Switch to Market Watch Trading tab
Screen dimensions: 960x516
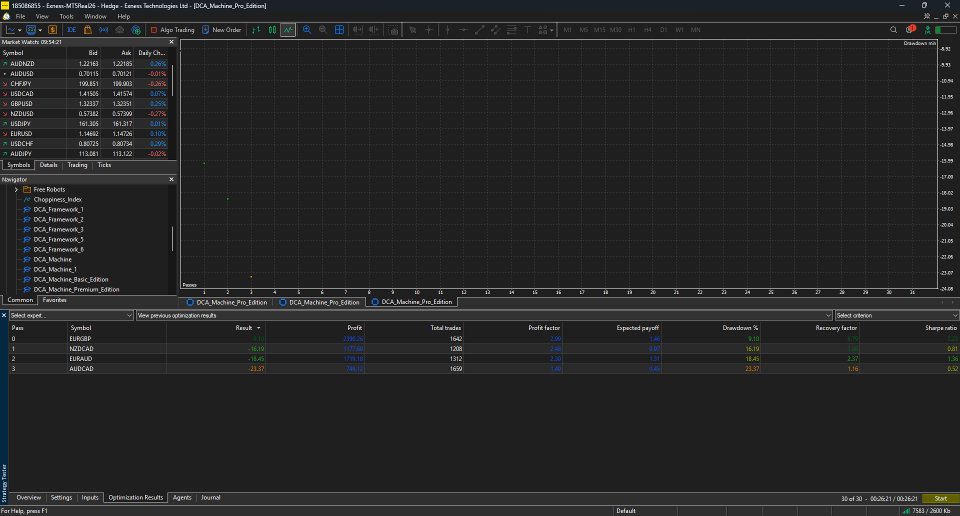coord(77,165)
